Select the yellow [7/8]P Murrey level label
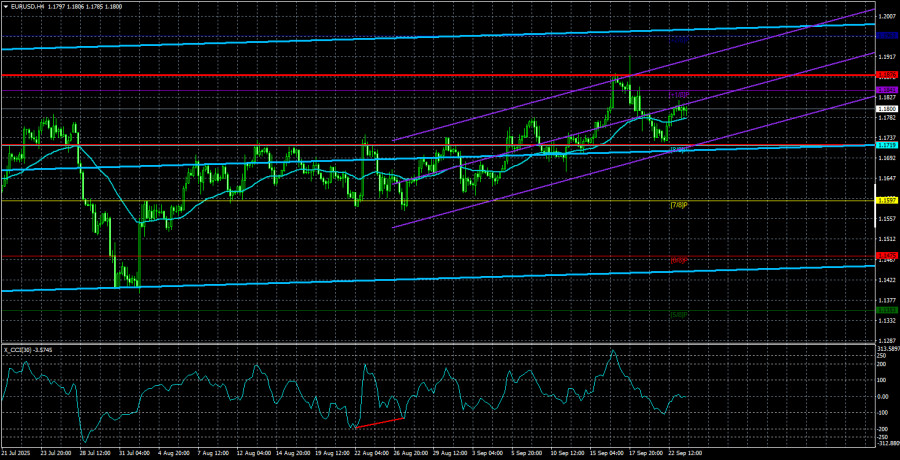900x460 pixels. pyautogui.click(x=680, y=205)
